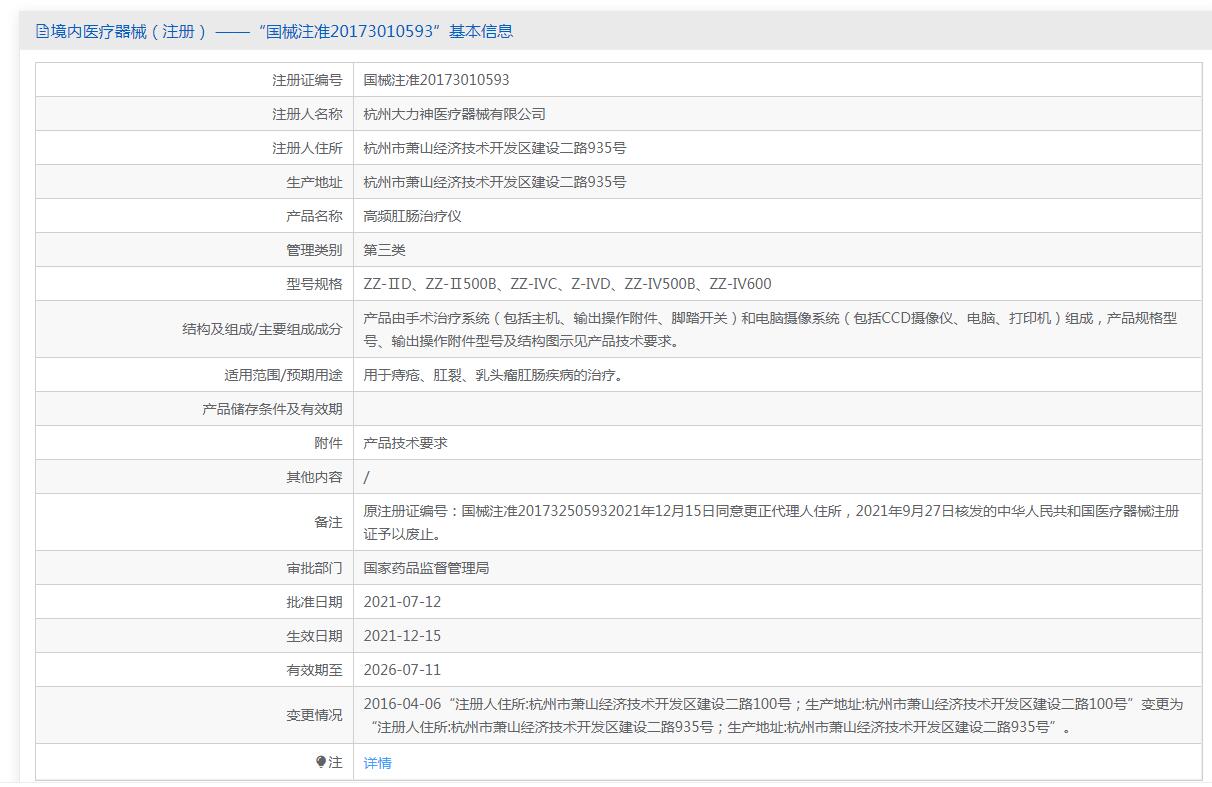This screenshot has height=787, width=1212.
Task: Click the lightbulb icon next to 注
Action: click(320, 762)
